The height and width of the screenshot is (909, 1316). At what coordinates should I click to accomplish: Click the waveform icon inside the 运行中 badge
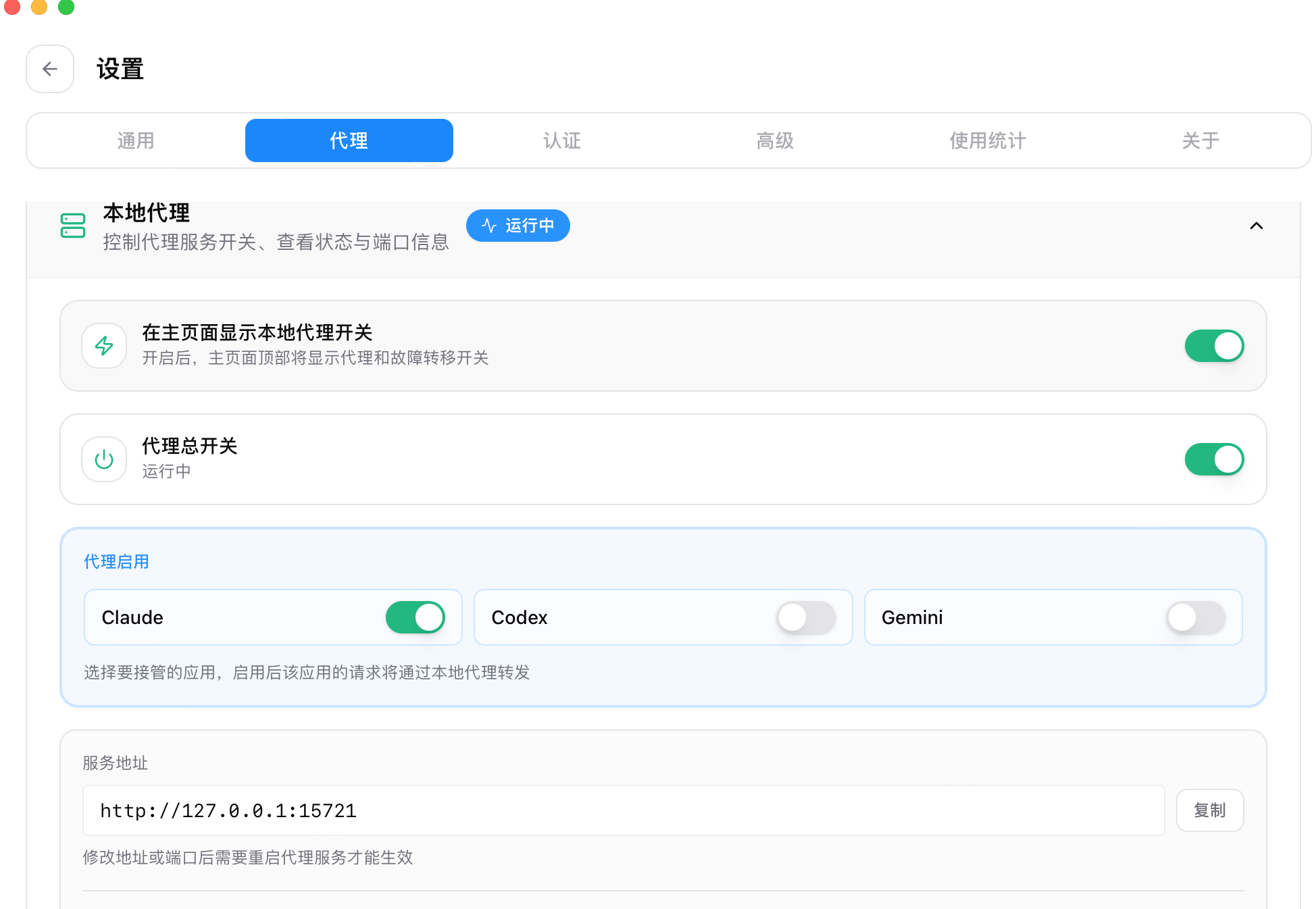click(x=488, y=226)
